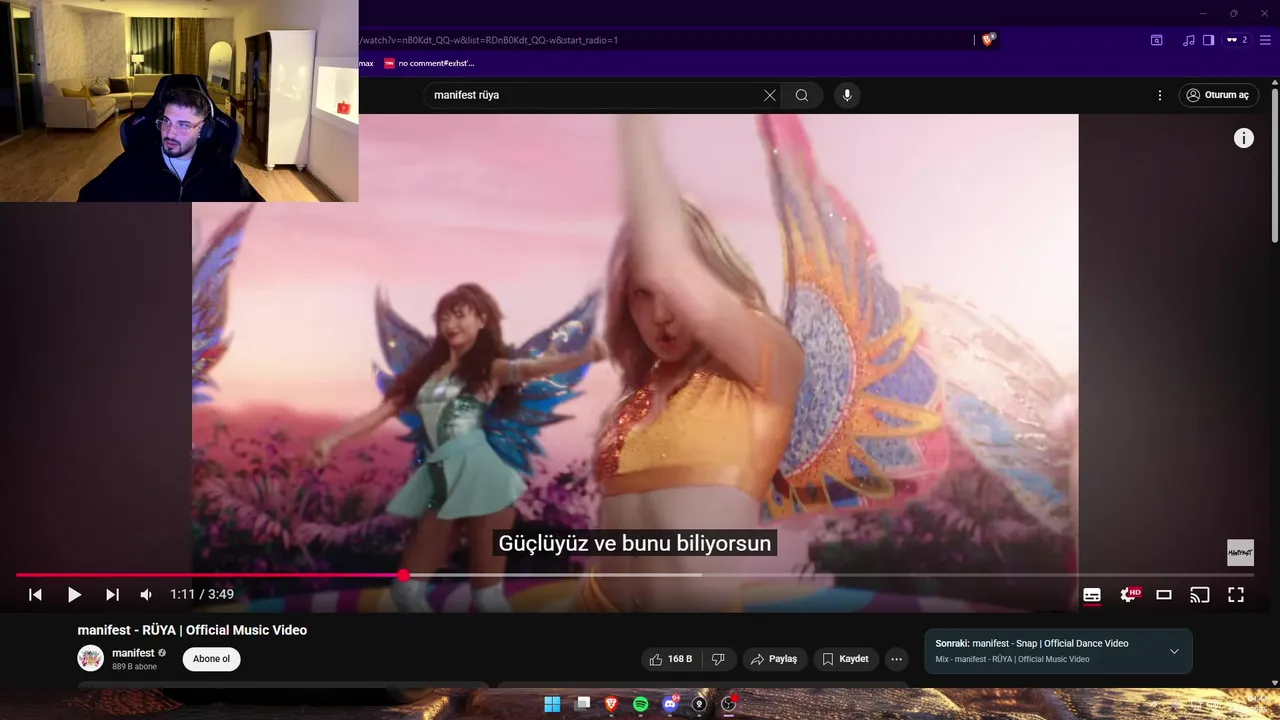Open the manifest channel avatar
1280x720 pixels.
point(91,658)
